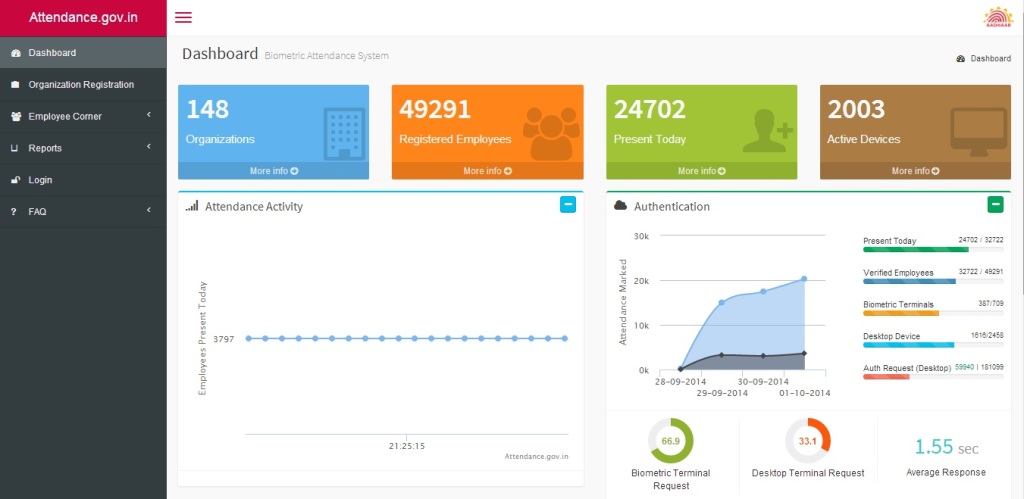Select FAQ menu item
Screen dimensions: 1024x499
[83, 212]
